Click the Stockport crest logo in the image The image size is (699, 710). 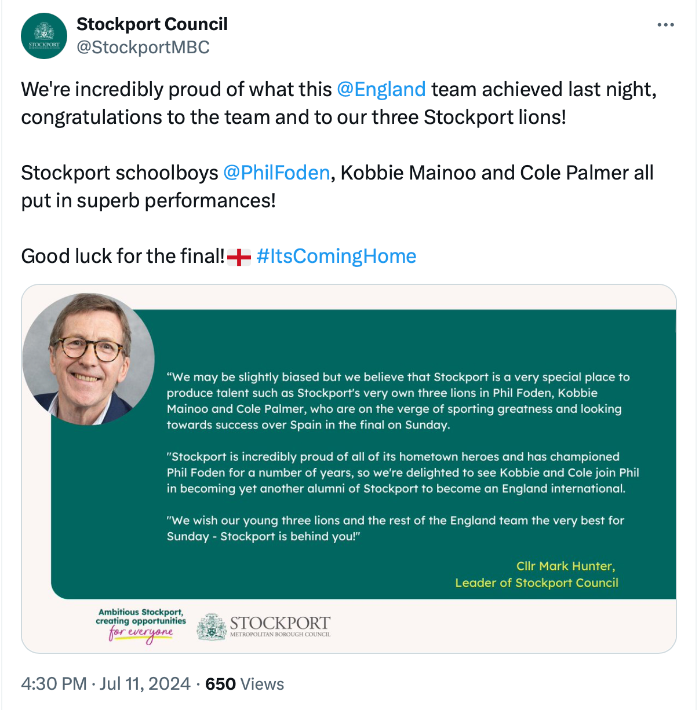212,627
